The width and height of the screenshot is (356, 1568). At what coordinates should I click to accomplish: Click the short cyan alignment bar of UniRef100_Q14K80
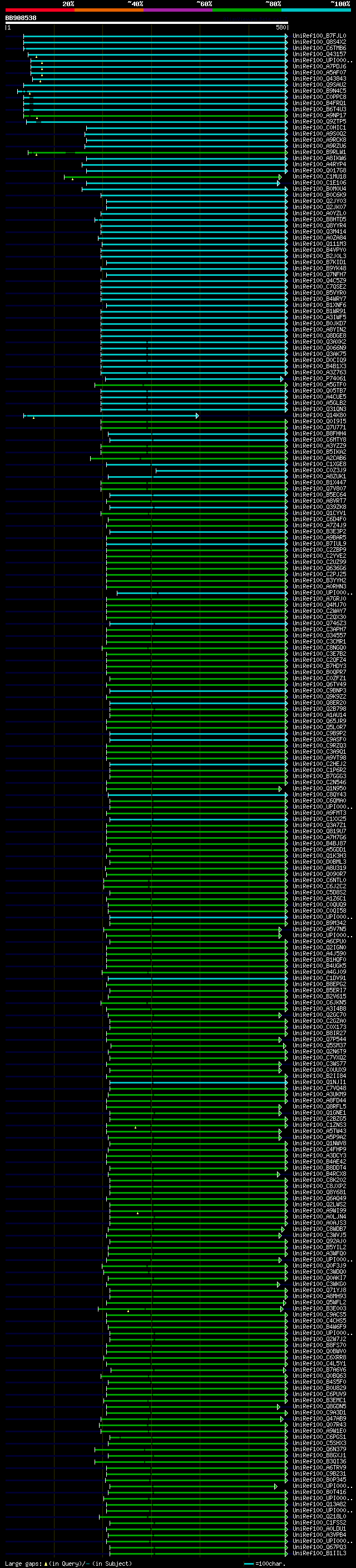111,416
